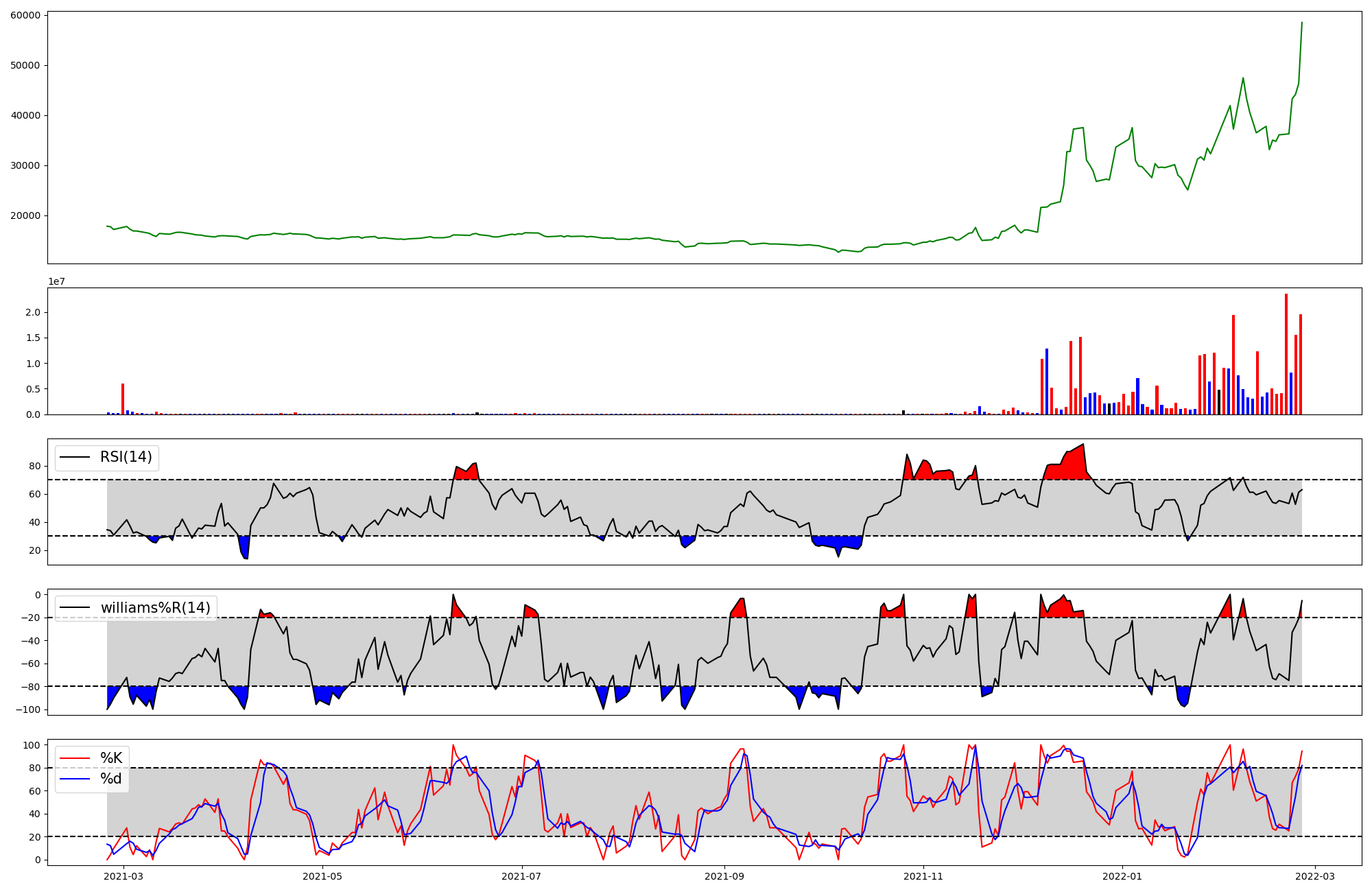This screenshot has height=892, width=1372.
Task: Click the RSI(14) legend label
Action: (x=126, y=457)
